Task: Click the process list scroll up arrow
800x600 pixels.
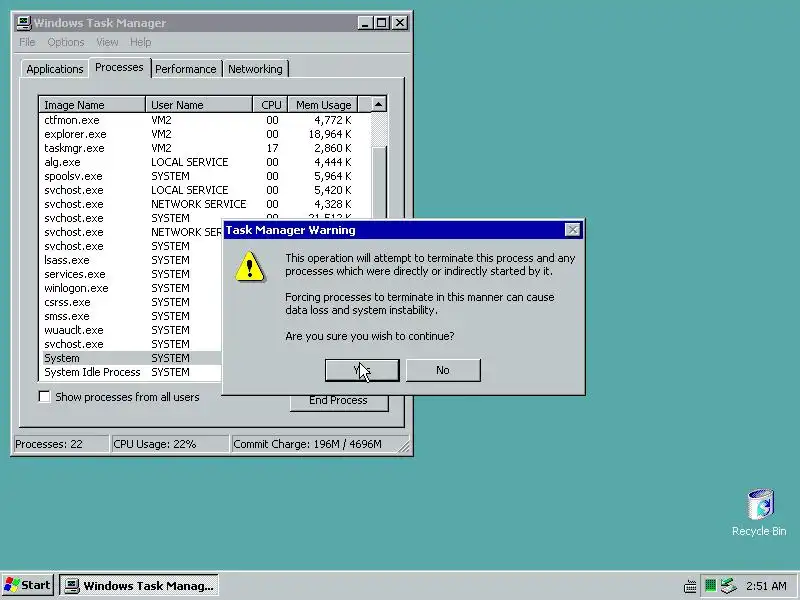Action: (378, 105)
